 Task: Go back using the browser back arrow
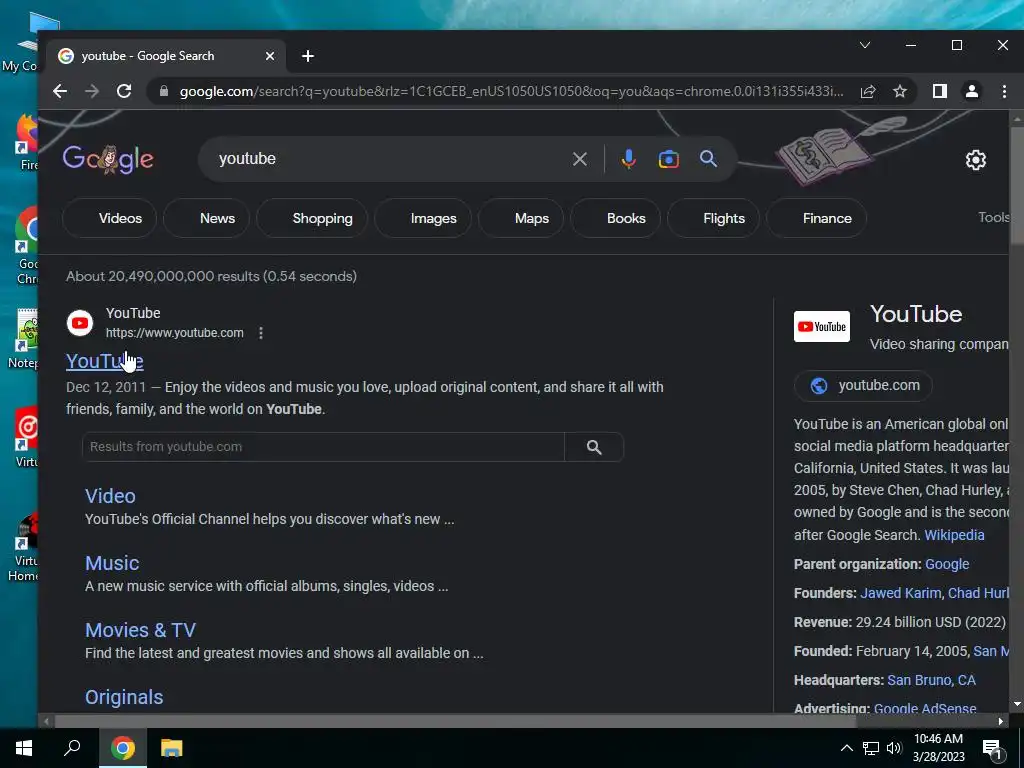[x=60, y=91]
